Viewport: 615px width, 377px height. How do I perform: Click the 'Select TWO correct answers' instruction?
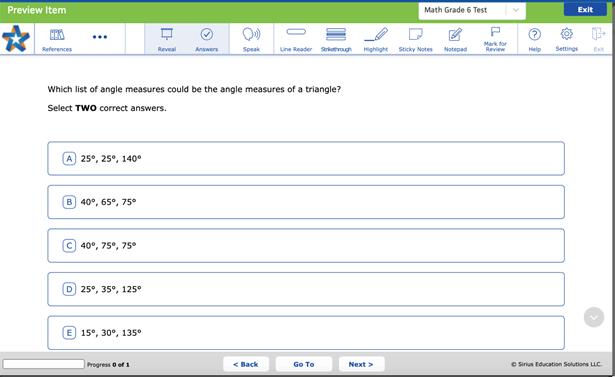point(107,108)
